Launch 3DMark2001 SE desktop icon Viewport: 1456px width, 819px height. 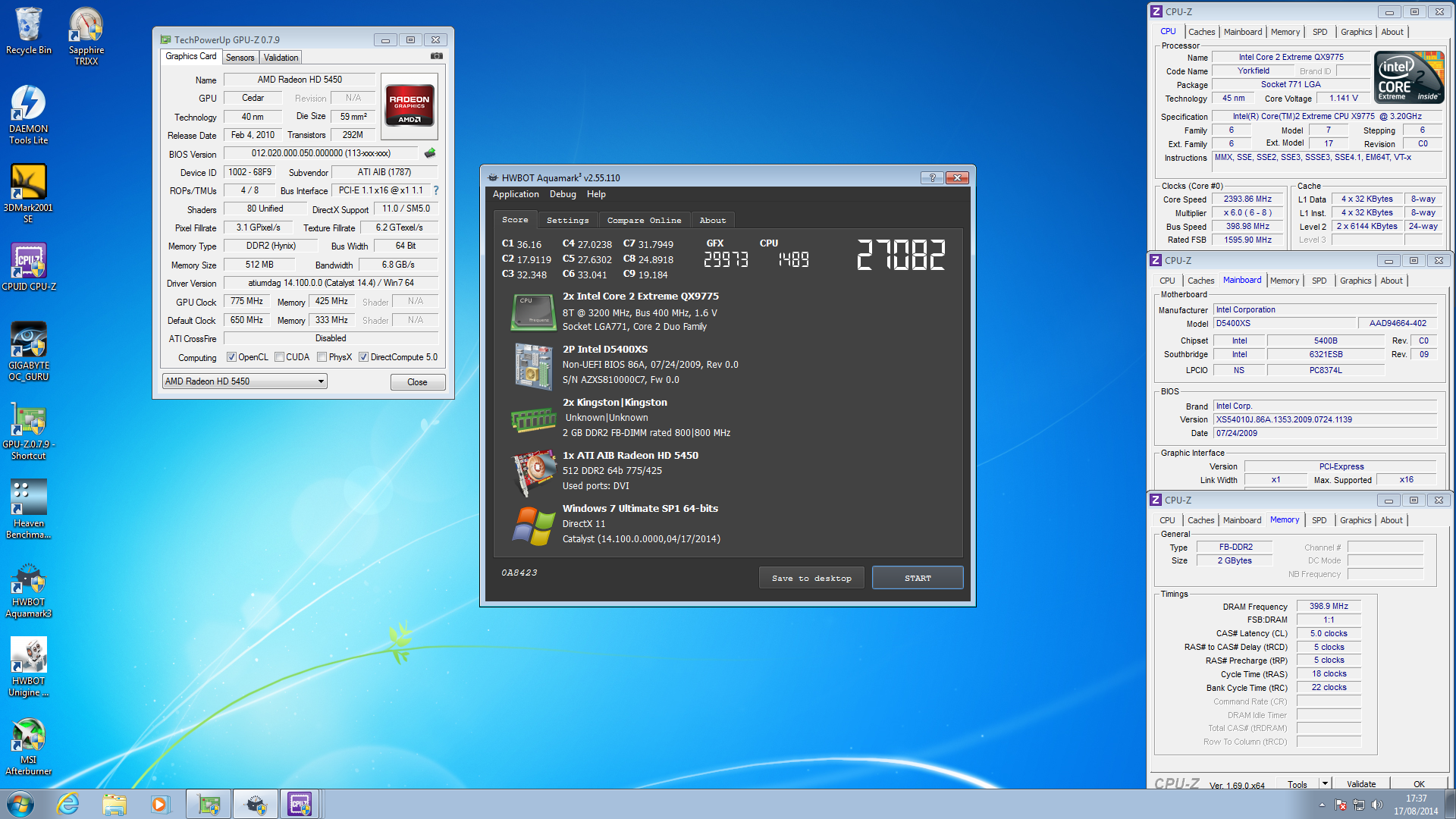(29, 193)
